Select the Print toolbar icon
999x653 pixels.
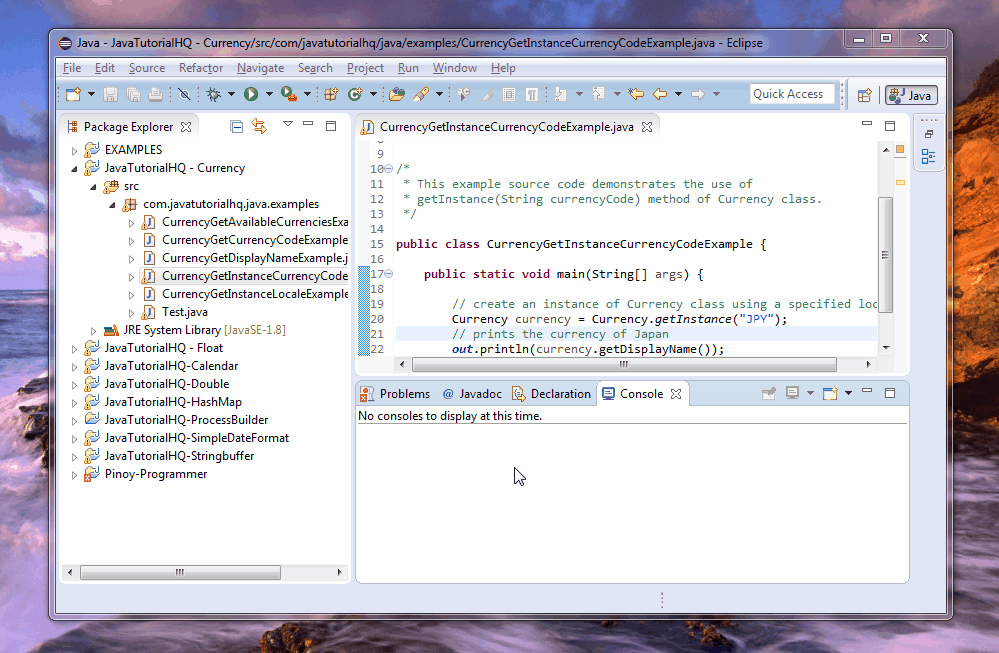tap(155, 94)
